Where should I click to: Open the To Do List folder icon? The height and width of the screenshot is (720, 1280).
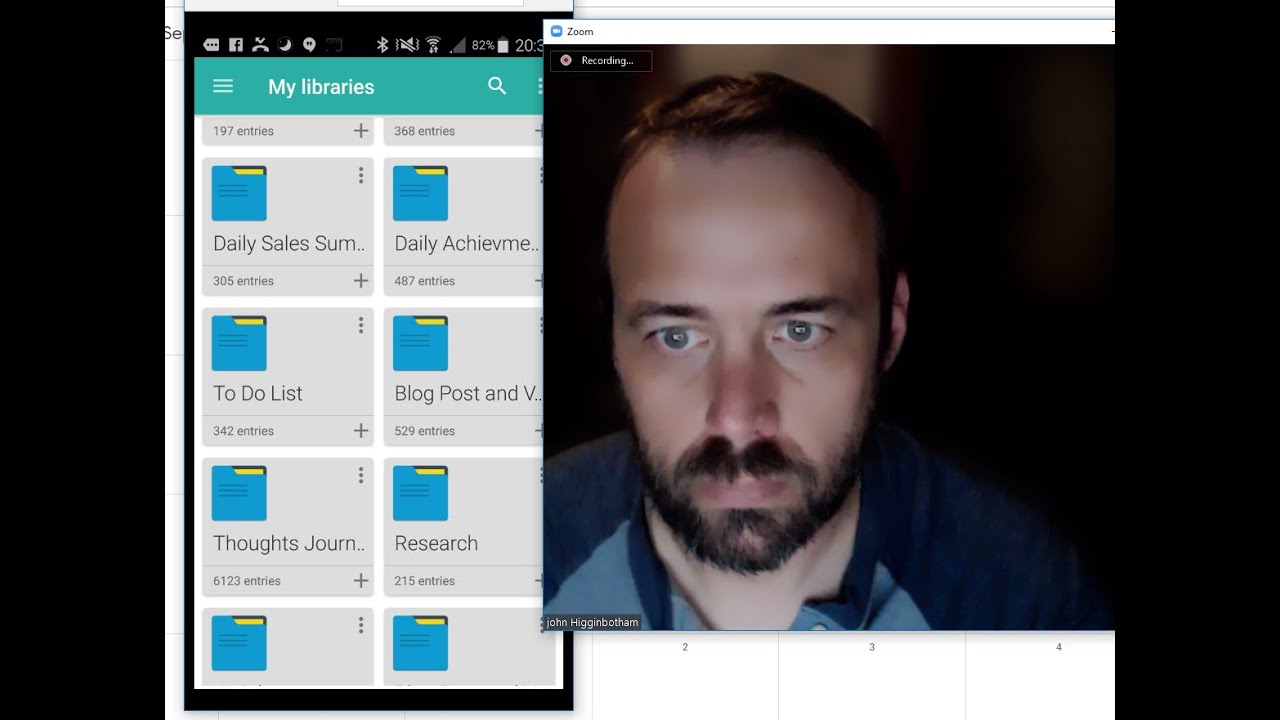pyautogui.click(x=239, y=343)
